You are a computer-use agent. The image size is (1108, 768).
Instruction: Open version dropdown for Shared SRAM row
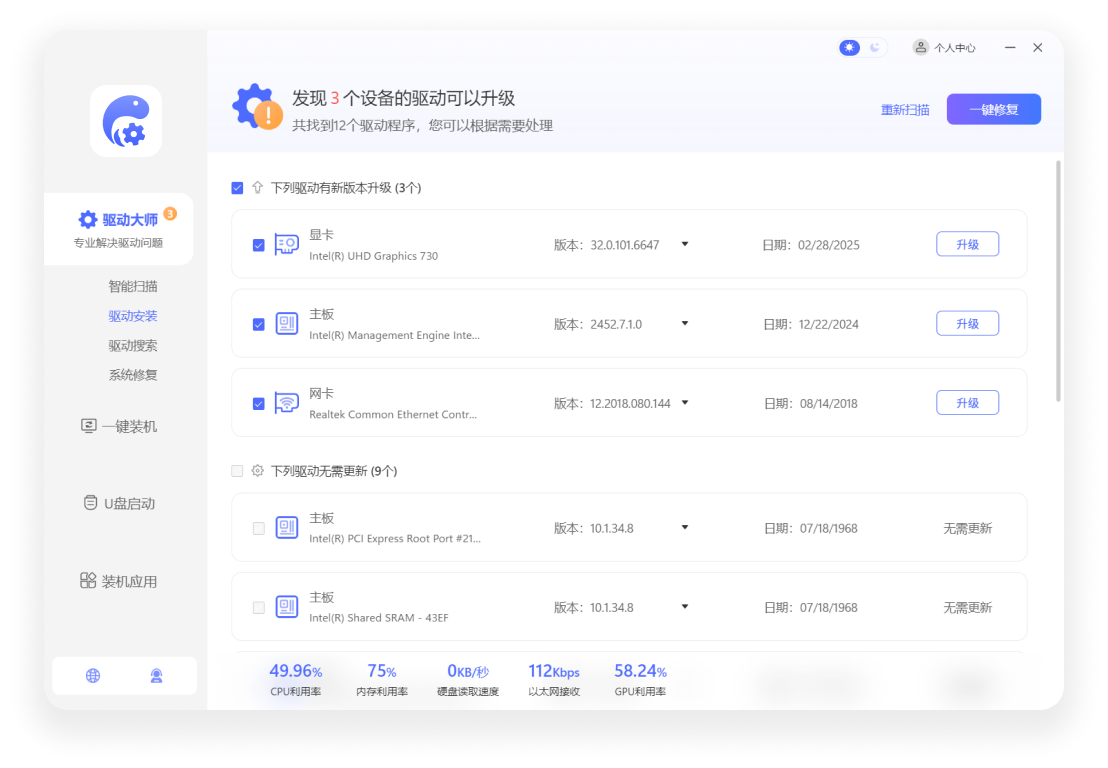click(x=685, y=606)
